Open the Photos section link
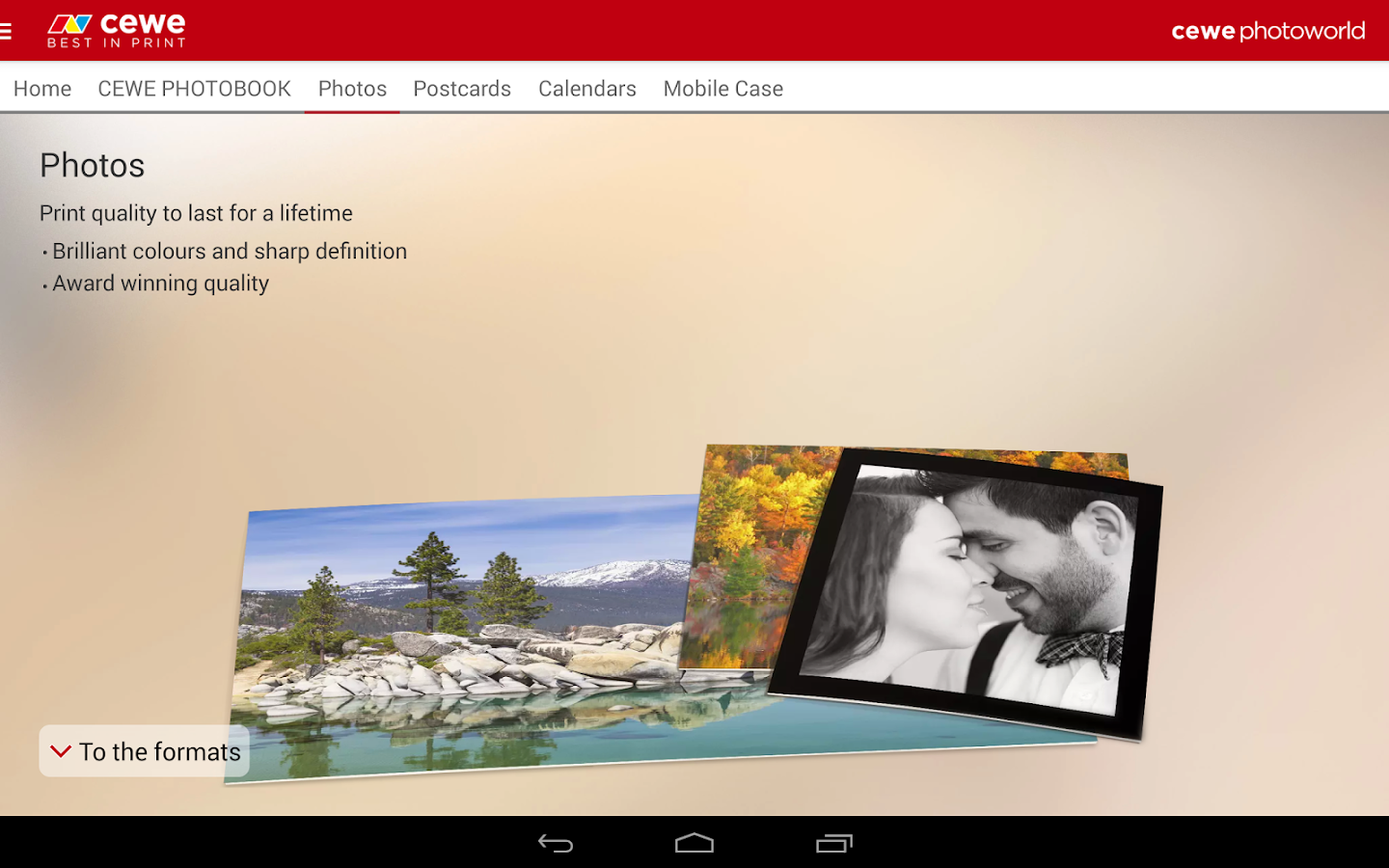Image resolution: width=1389 pixels, height=868 pixels. (x=352, y=88)
